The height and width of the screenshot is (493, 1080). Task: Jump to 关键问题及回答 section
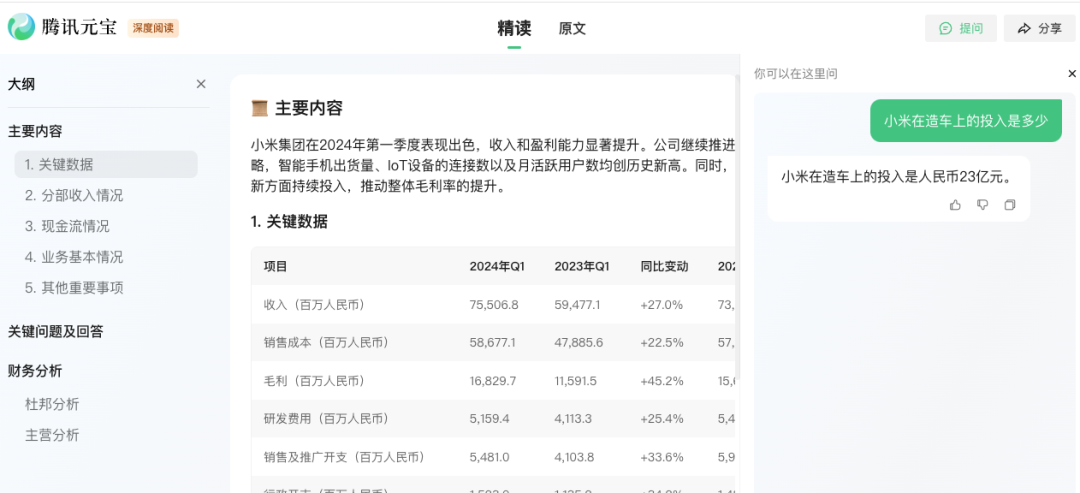click(56, 332)
